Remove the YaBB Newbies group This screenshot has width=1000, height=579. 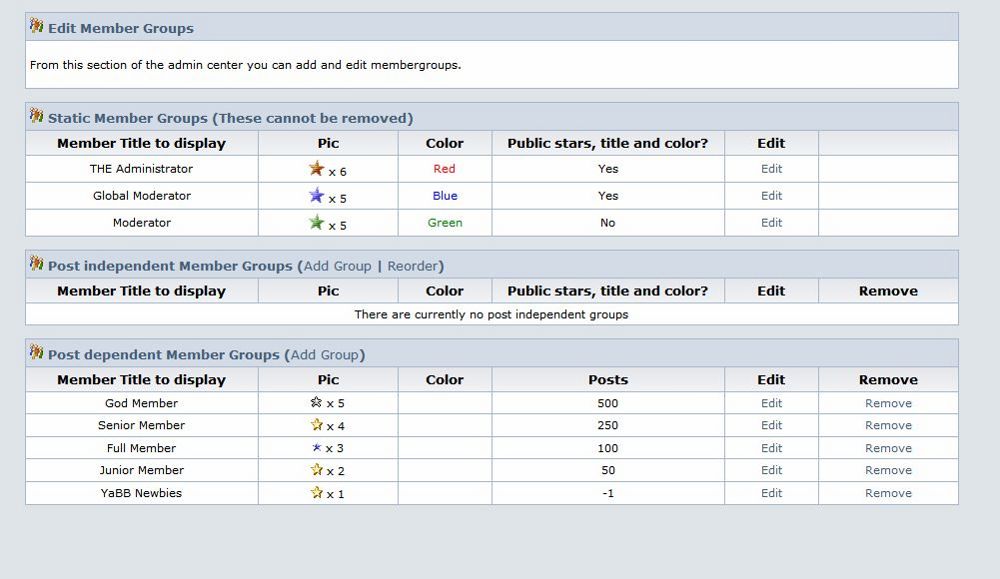pyautogui.click(x=888, y=493)
